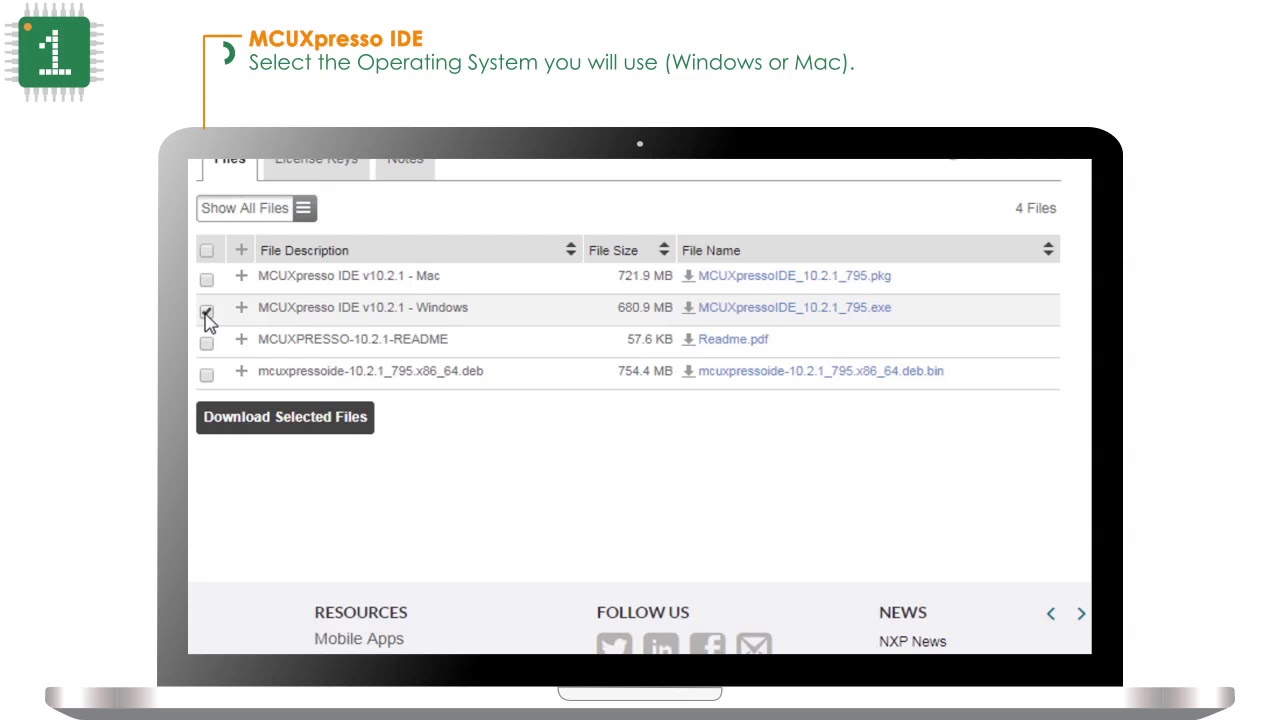
Task: Click 'mcuxpressoide-10.2.1_795.x86_64.deb' description text
Action: (x=370, y=371)
